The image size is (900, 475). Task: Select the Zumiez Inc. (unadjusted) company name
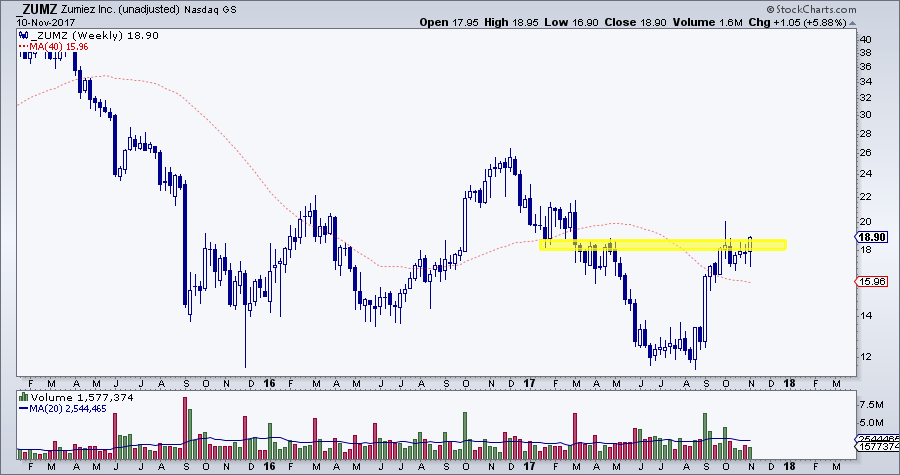coord(119,10)
